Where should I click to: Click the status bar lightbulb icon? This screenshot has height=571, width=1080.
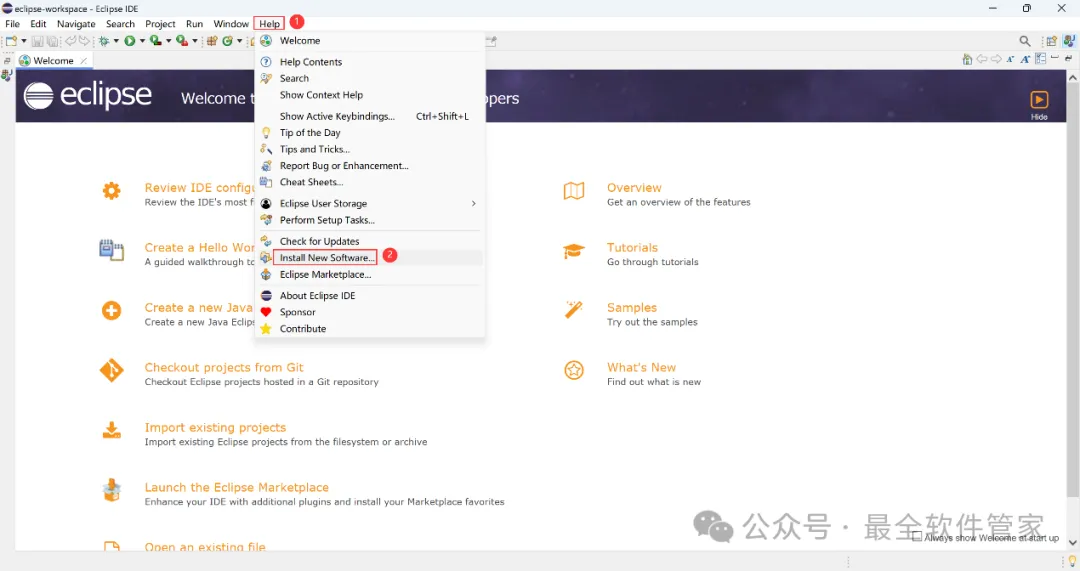(1072, 562)
